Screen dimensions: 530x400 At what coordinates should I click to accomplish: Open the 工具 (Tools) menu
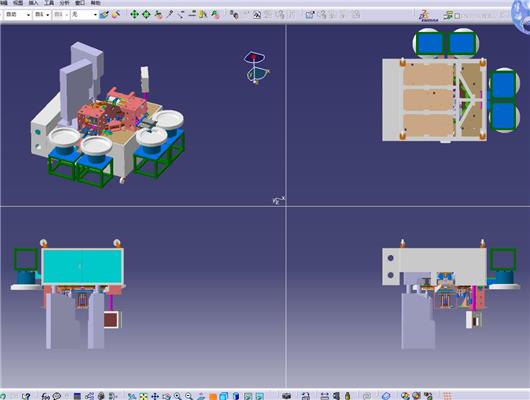49,3
